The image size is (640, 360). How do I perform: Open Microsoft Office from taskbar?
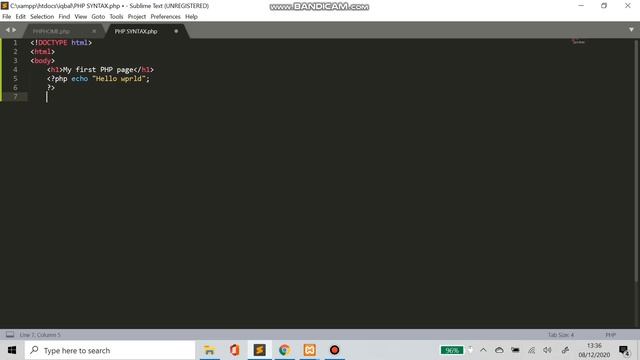(235, 350)
